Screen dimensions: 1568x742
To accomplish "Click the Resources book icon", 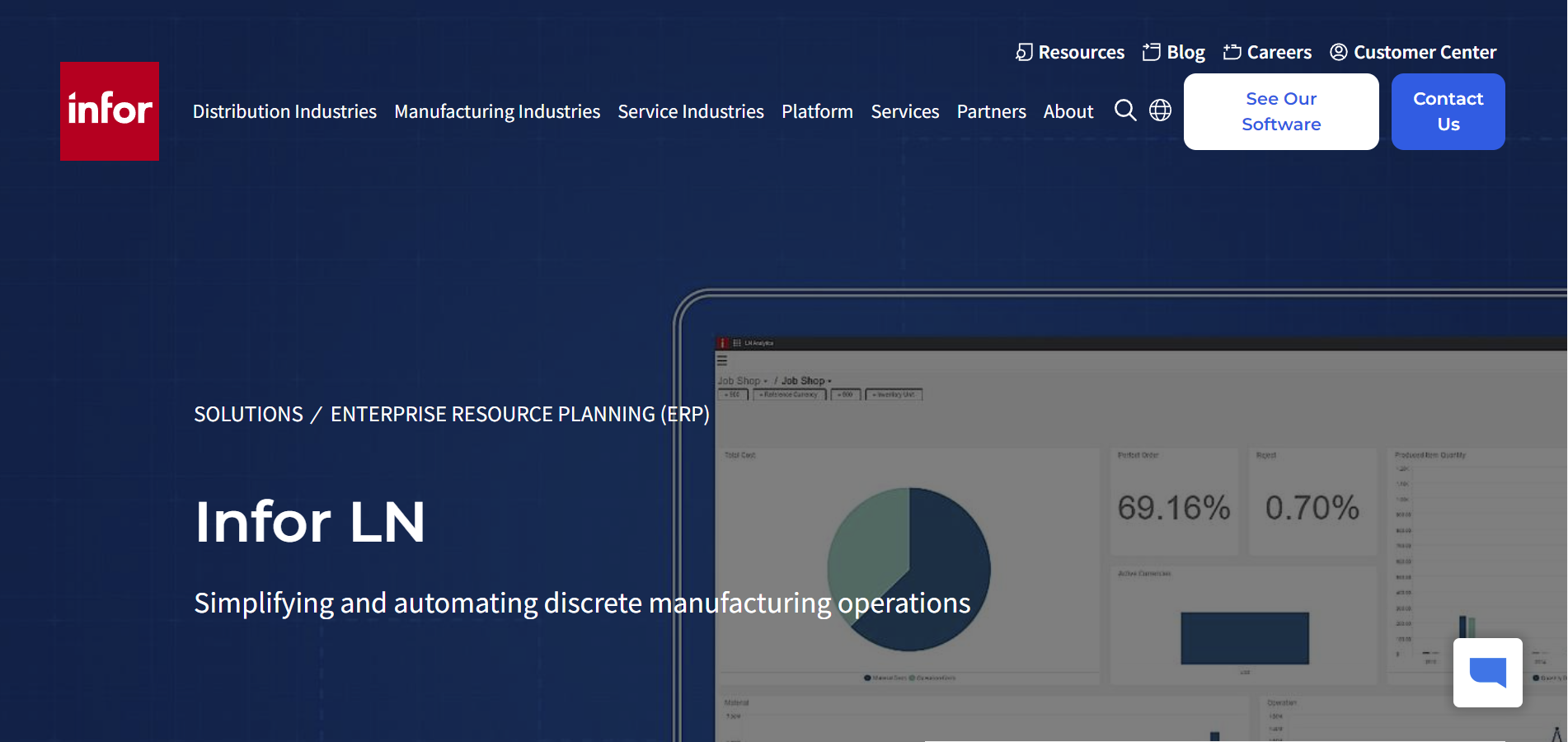I will point(1024,52).
